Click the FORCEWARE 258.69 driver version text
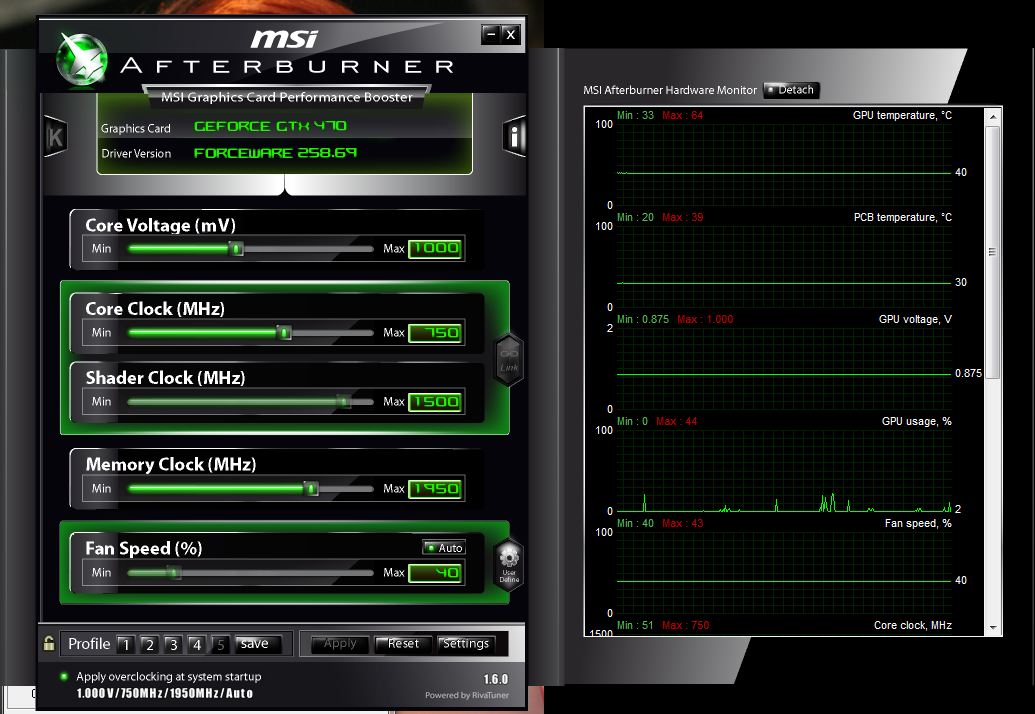 point(275,153)
